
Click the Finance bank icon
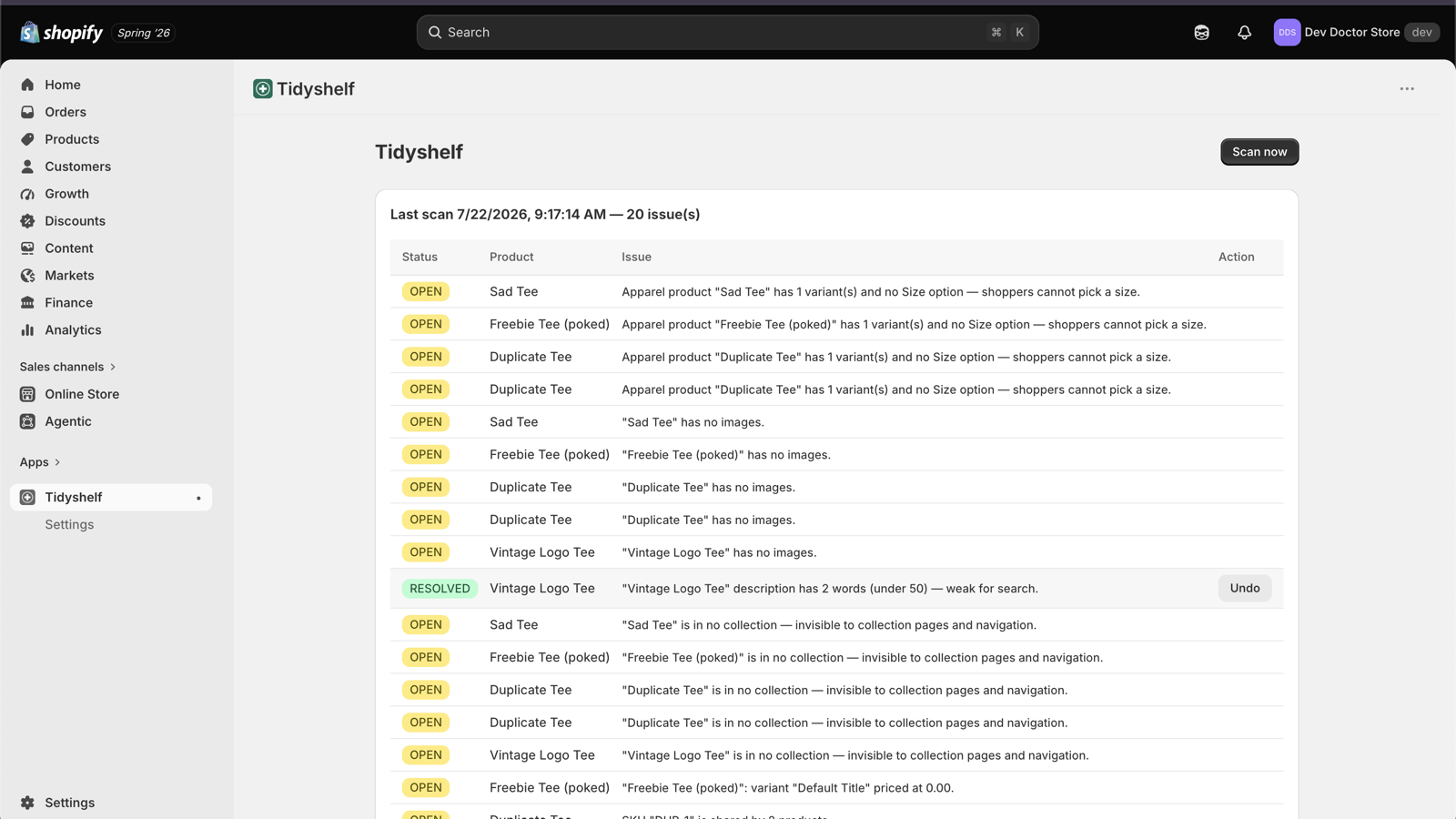27,303
